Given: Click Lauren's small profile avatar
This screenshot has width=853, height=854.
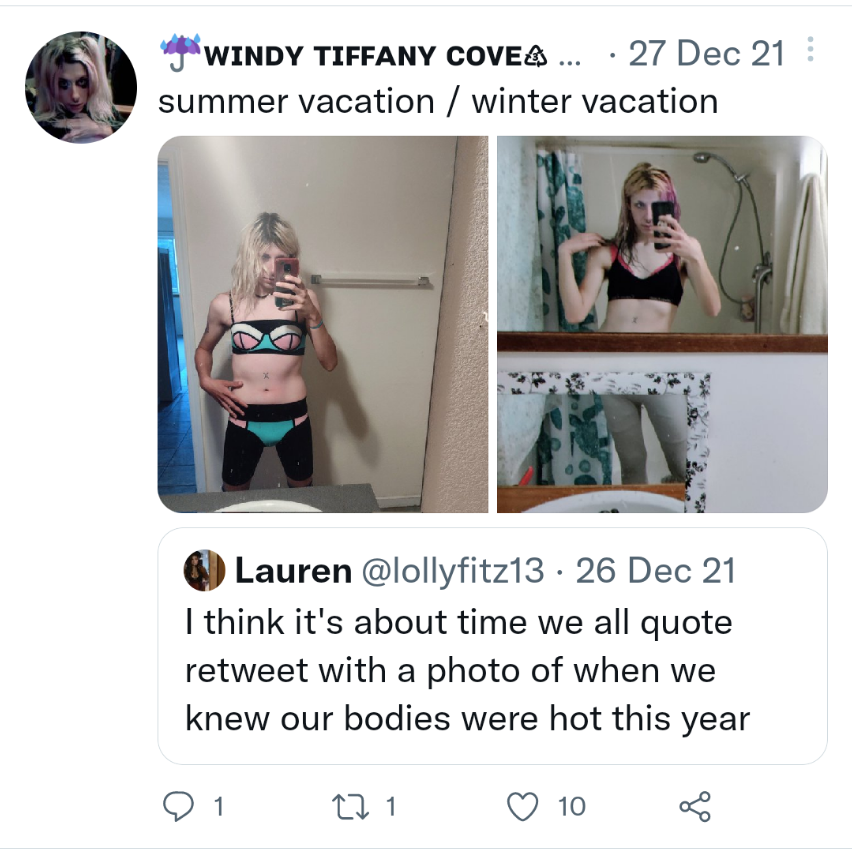Looking at the screenshot, I should [x=204, y=570].
